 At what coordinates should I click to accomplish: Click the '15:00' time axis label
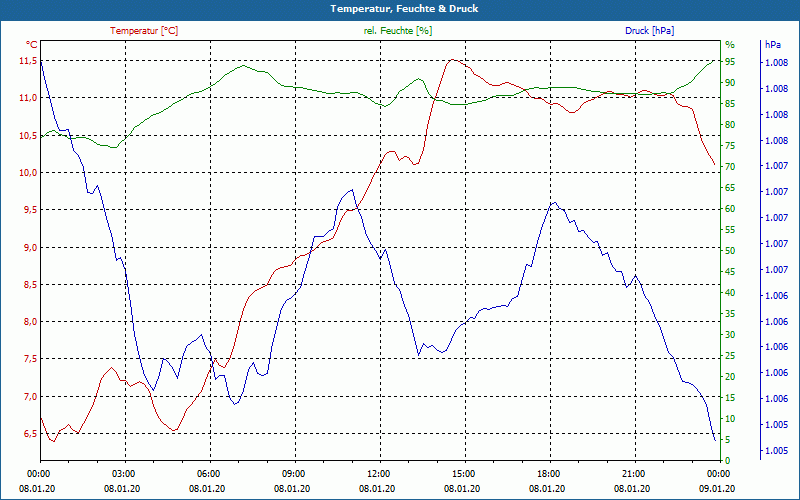point(462,474)
